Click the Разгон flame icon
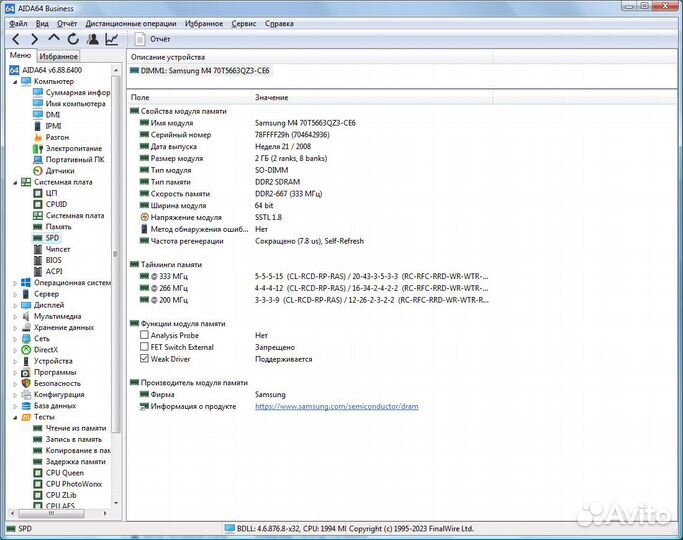Image resolution: width=683 pixels, height=540 pixels. click(38, 137)
